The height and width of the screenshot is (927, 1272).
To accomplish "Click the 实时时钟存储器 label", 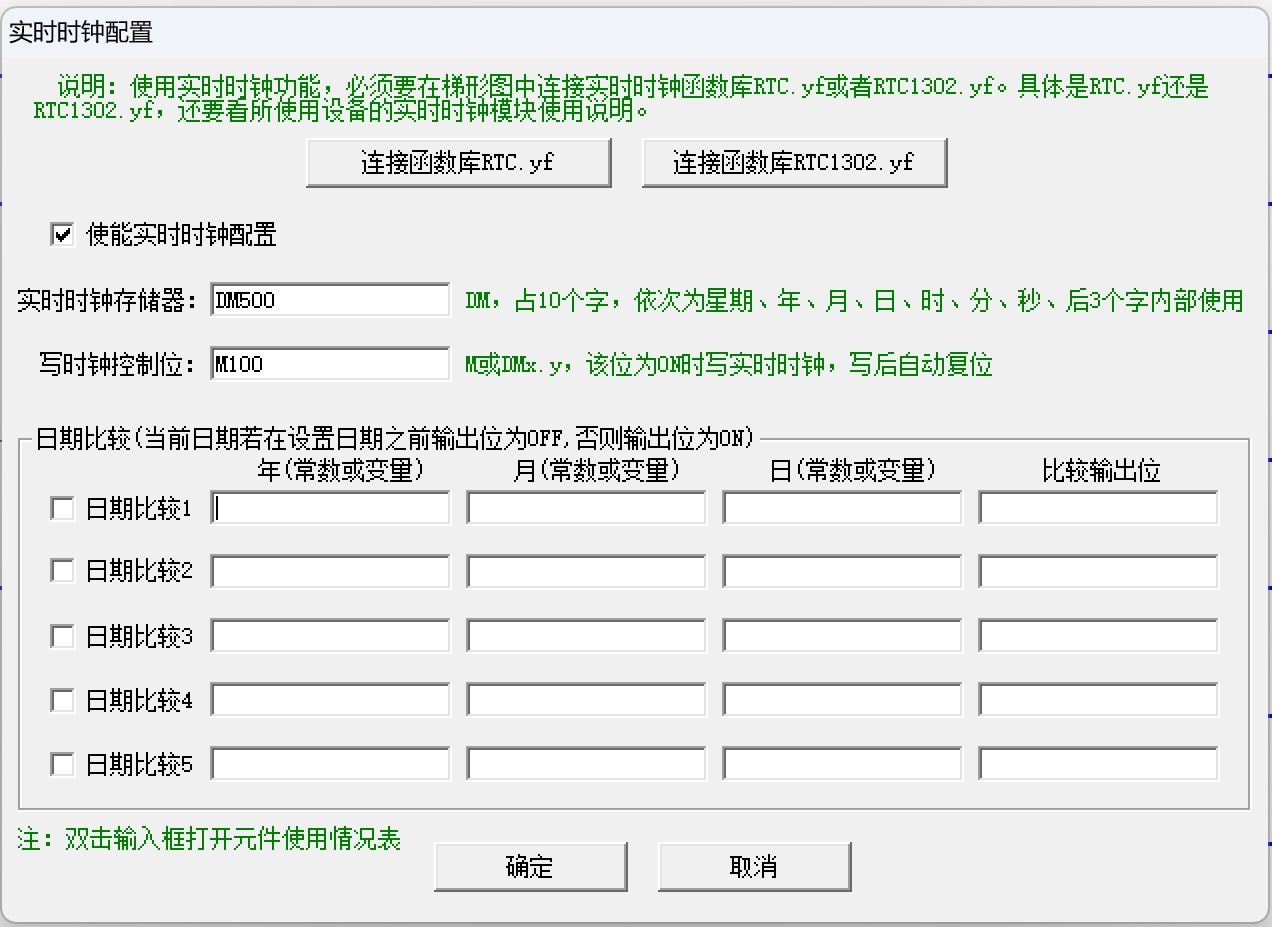I will (108, 301).
